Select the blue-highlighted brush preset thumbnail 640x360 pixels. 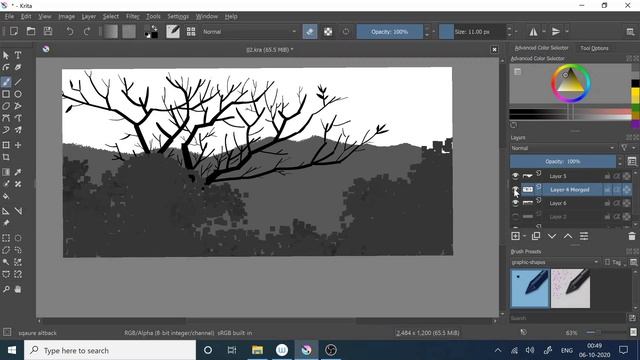coord(529,288)
